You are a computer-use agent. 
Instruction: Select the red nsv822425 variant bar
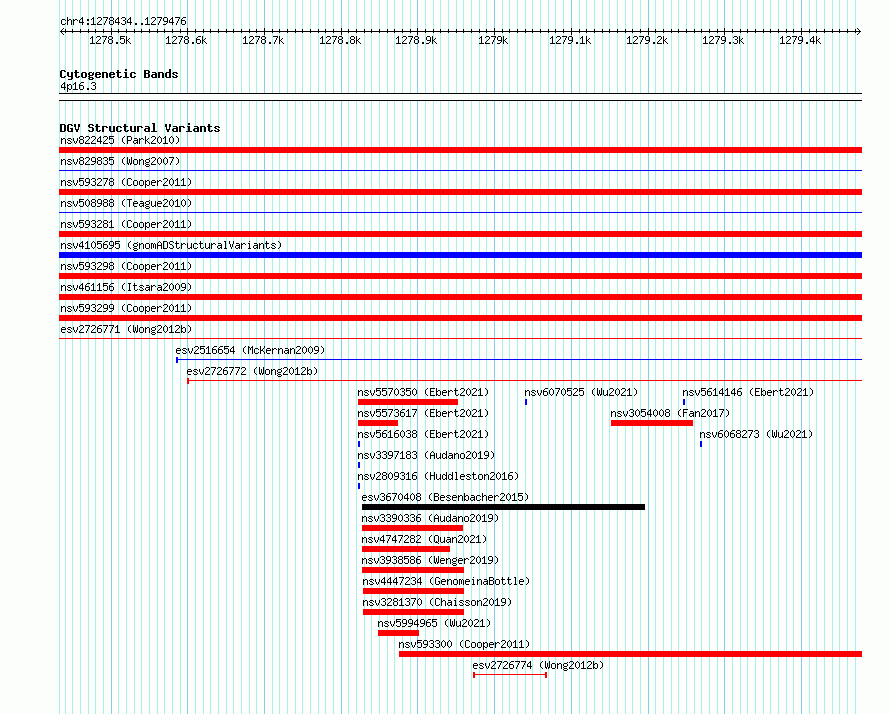coord(460,150)
